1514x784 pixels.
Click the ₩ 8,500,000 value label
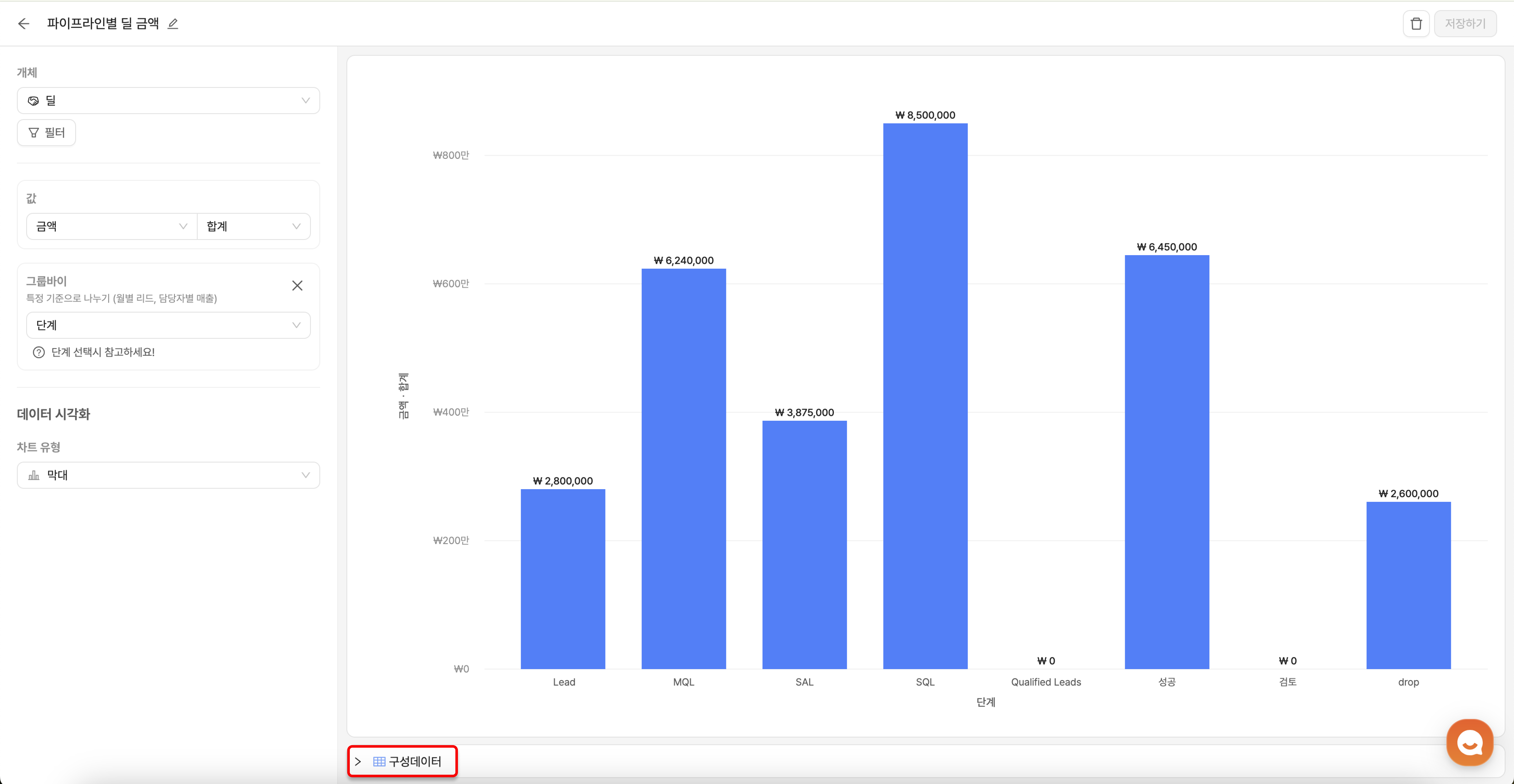[x=925, y=115]
